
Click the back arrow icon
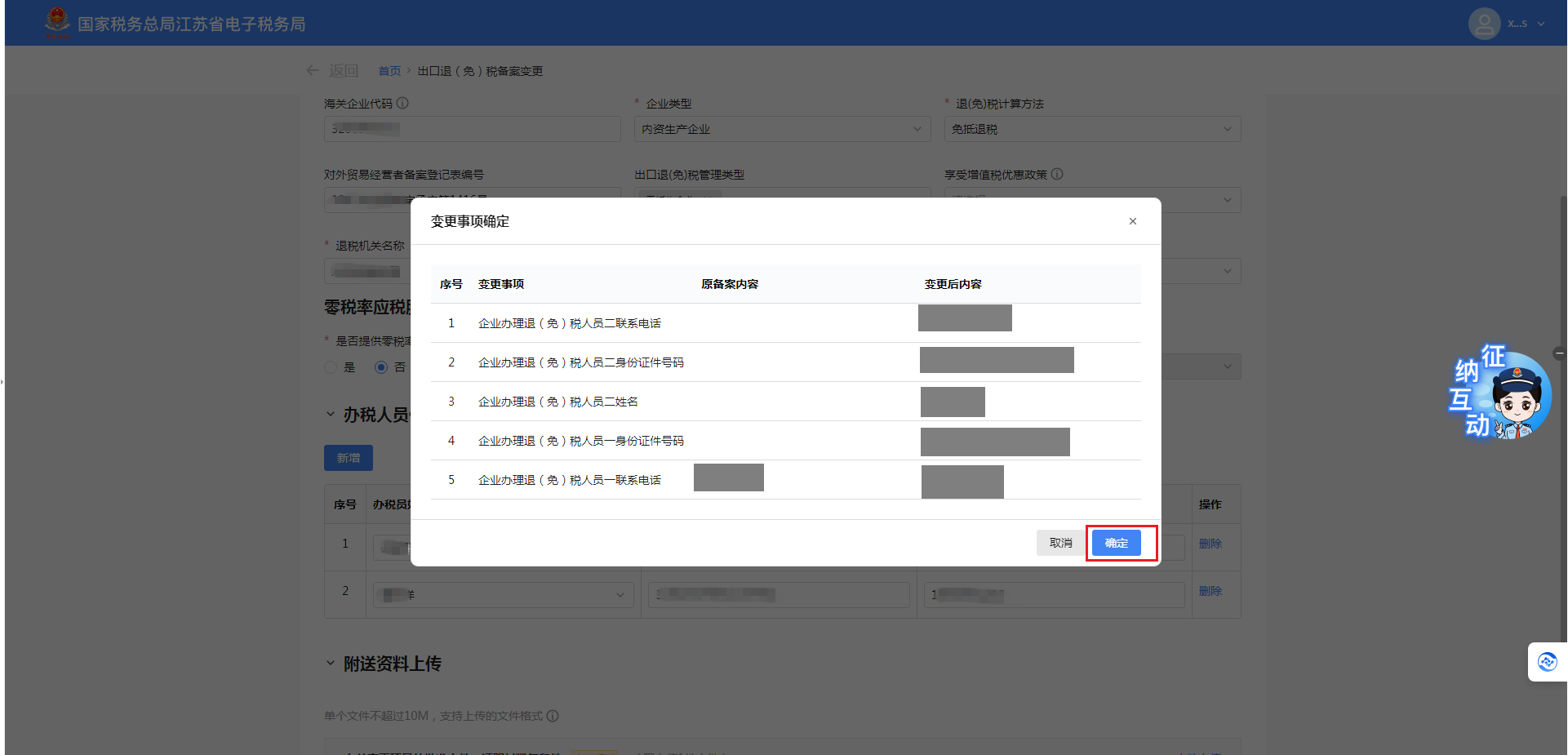coord(313,71)
